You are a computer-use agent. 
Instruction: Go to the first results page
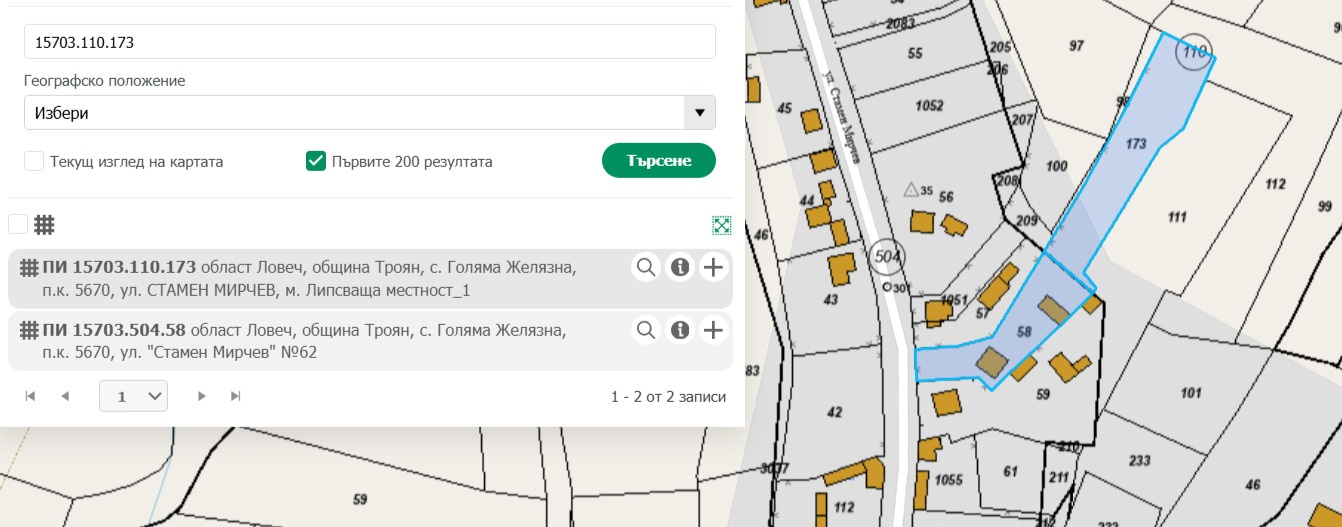pos(31,397)
